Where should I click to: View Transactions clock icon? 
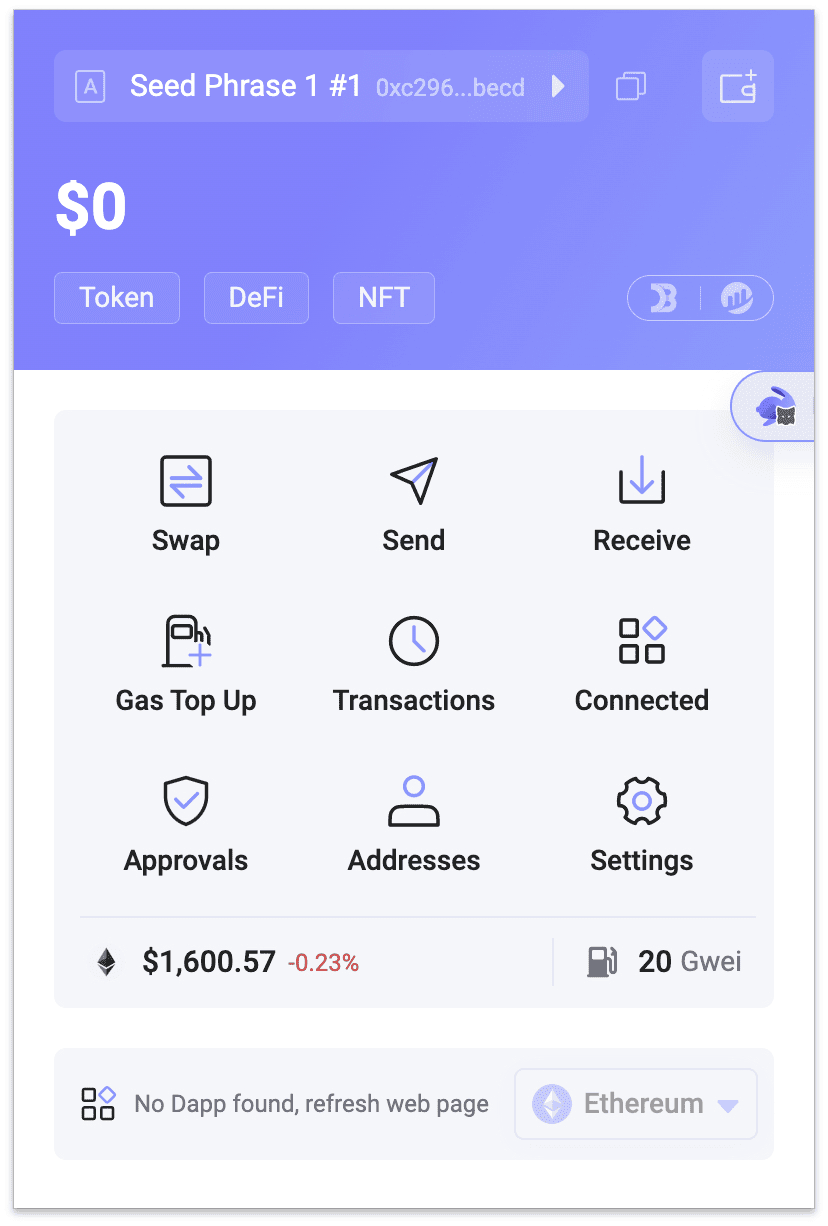pyautogui.click(x=414, y=641)
